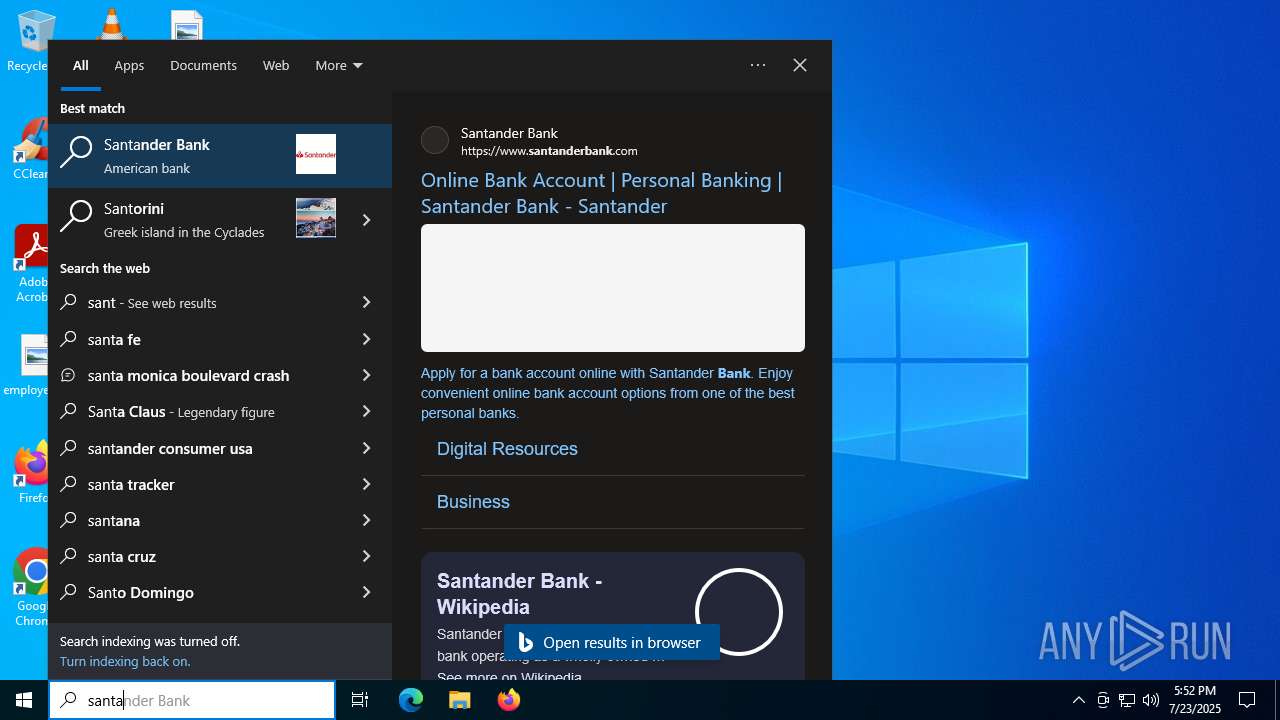1280x720 pixels.
Task: Click the blank preview image in Santander result
Action: click(x=613, y=288)
